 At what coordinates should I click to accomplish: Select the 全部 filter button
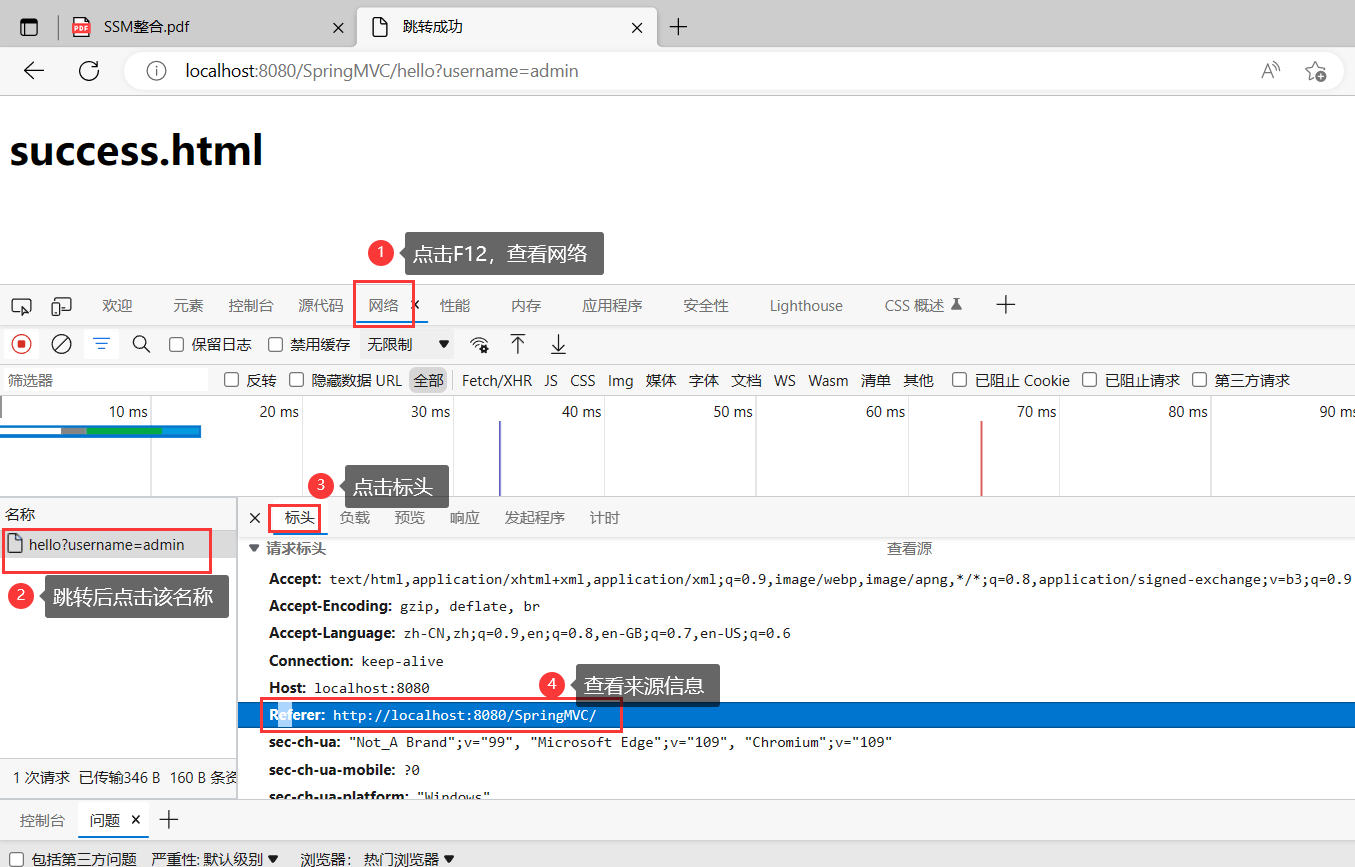428,380
